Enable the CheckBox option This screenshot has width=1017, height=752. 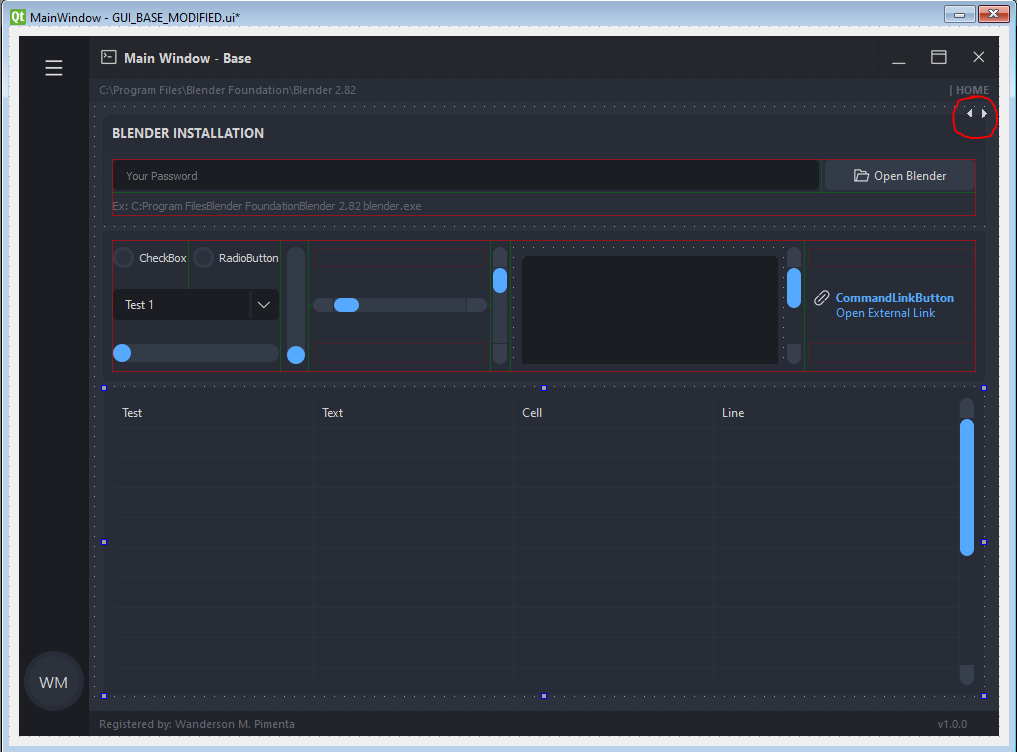tap(123, 257)
